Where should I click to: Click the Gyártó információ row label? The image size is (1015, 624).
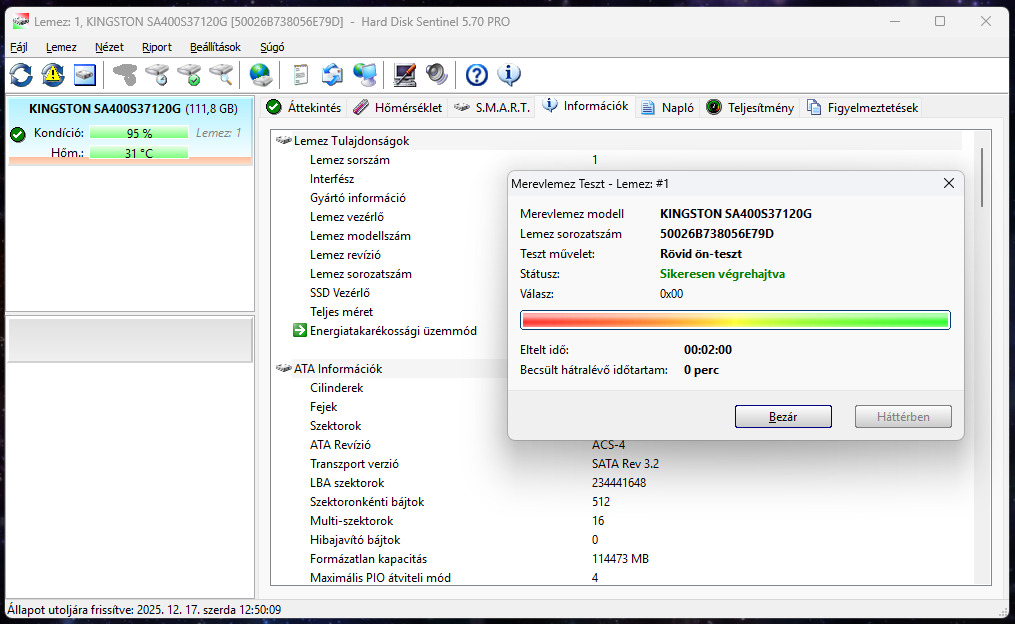pyautogui.click(x=358, y=198)
